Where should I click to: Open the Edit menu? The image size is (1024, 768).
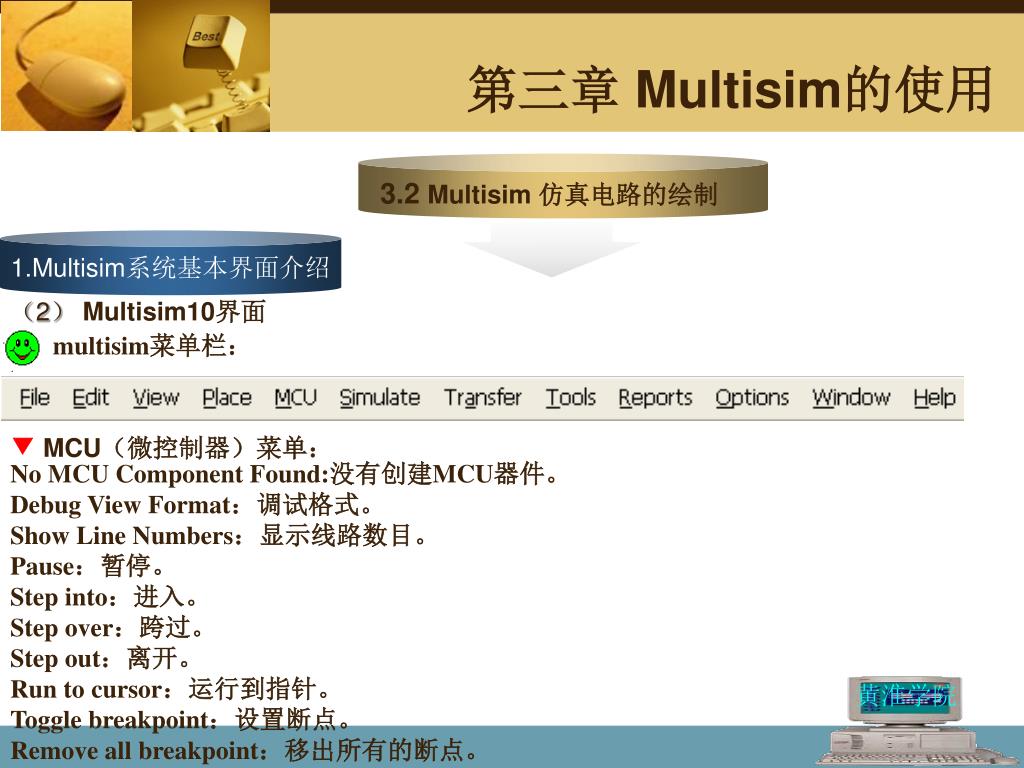click(90, 397)
